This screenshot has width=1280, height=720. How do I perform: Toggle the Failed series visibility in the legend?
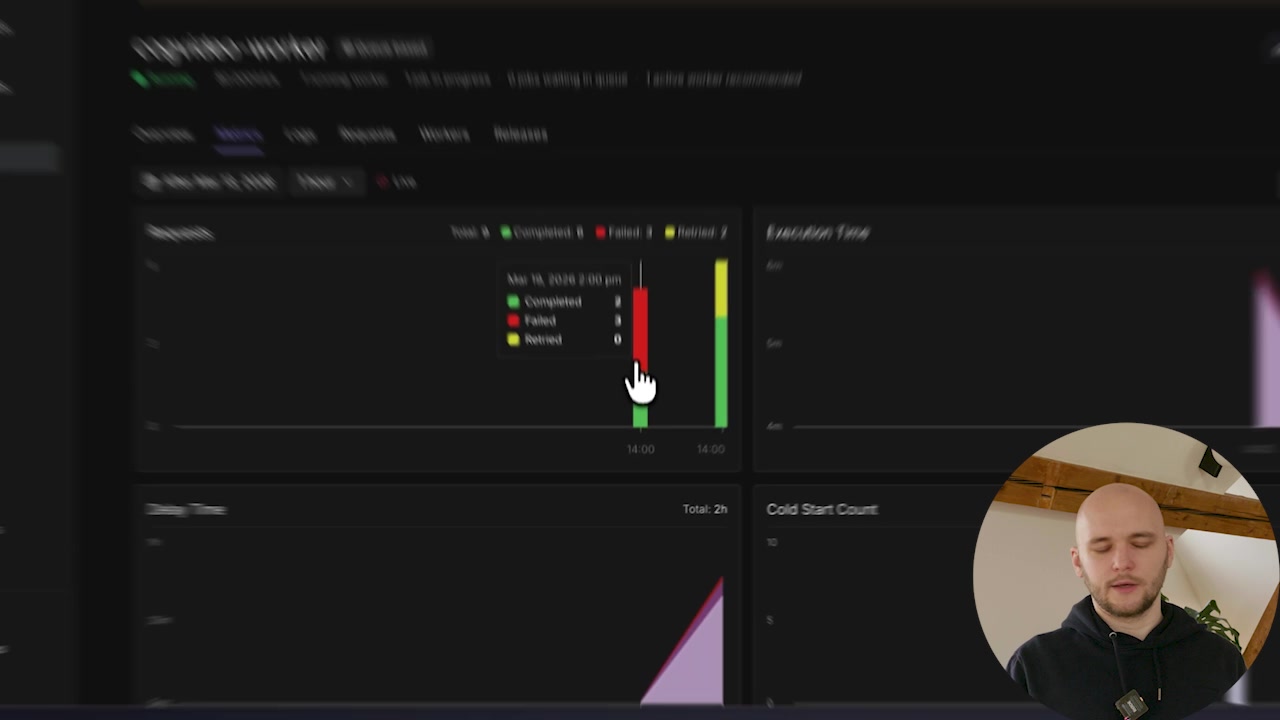[623, 232]
